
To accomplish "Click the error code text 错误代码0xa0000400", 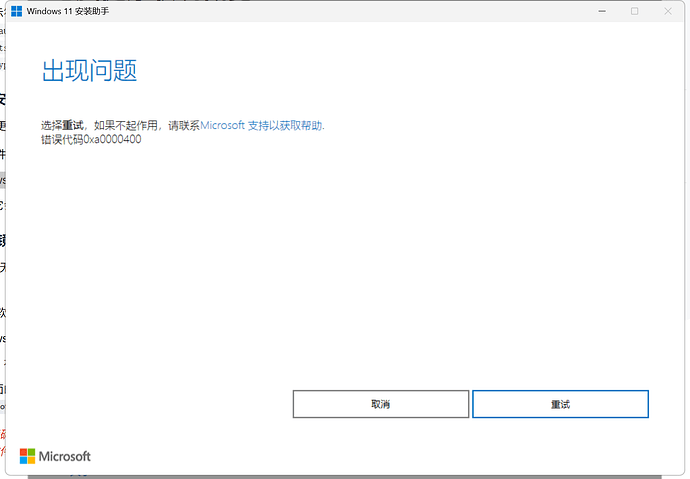I will (x=91, y=139).
